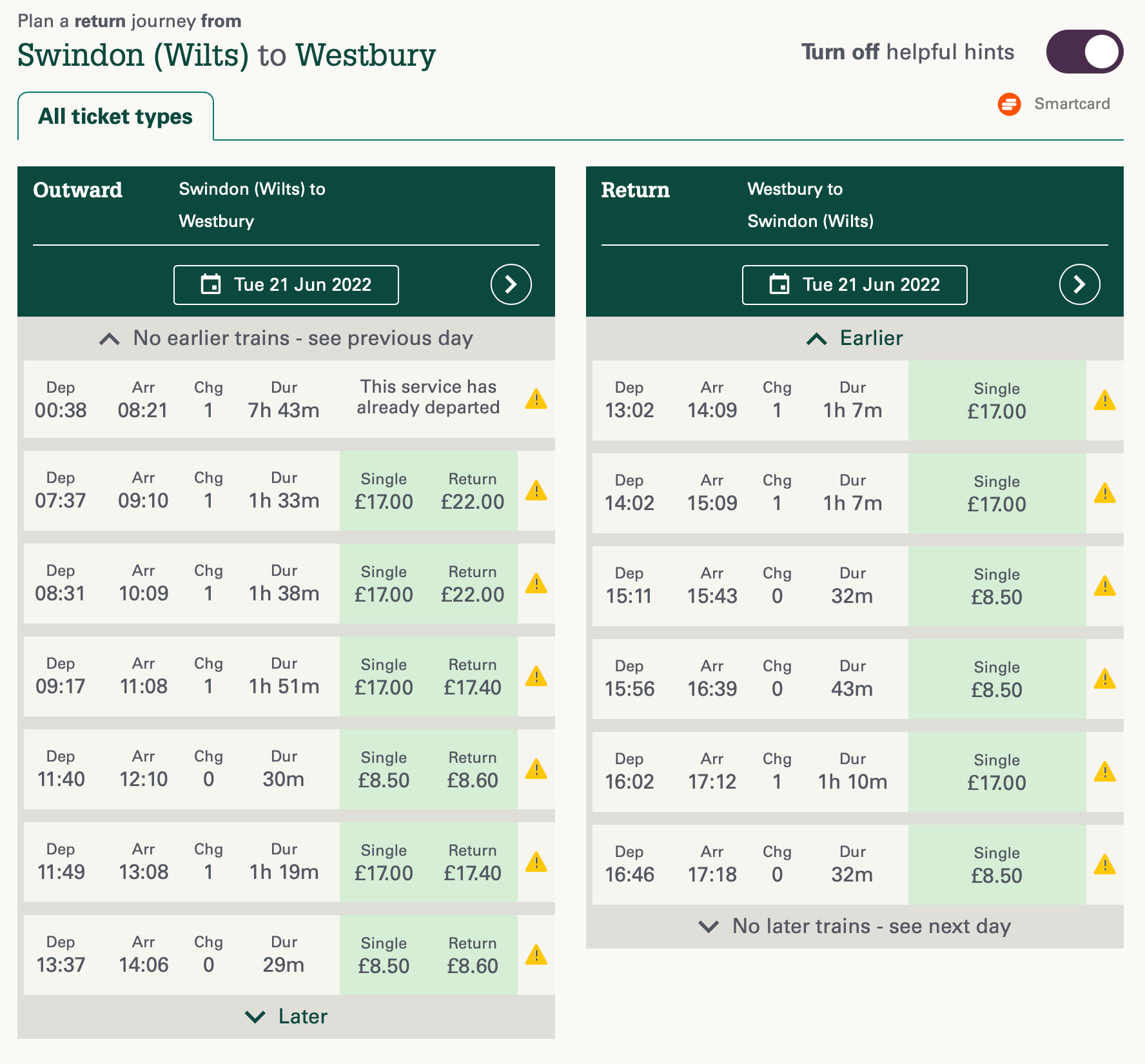
Task: Open return date picker Tue 21 Jun 2022
Action: coord(855,284)
